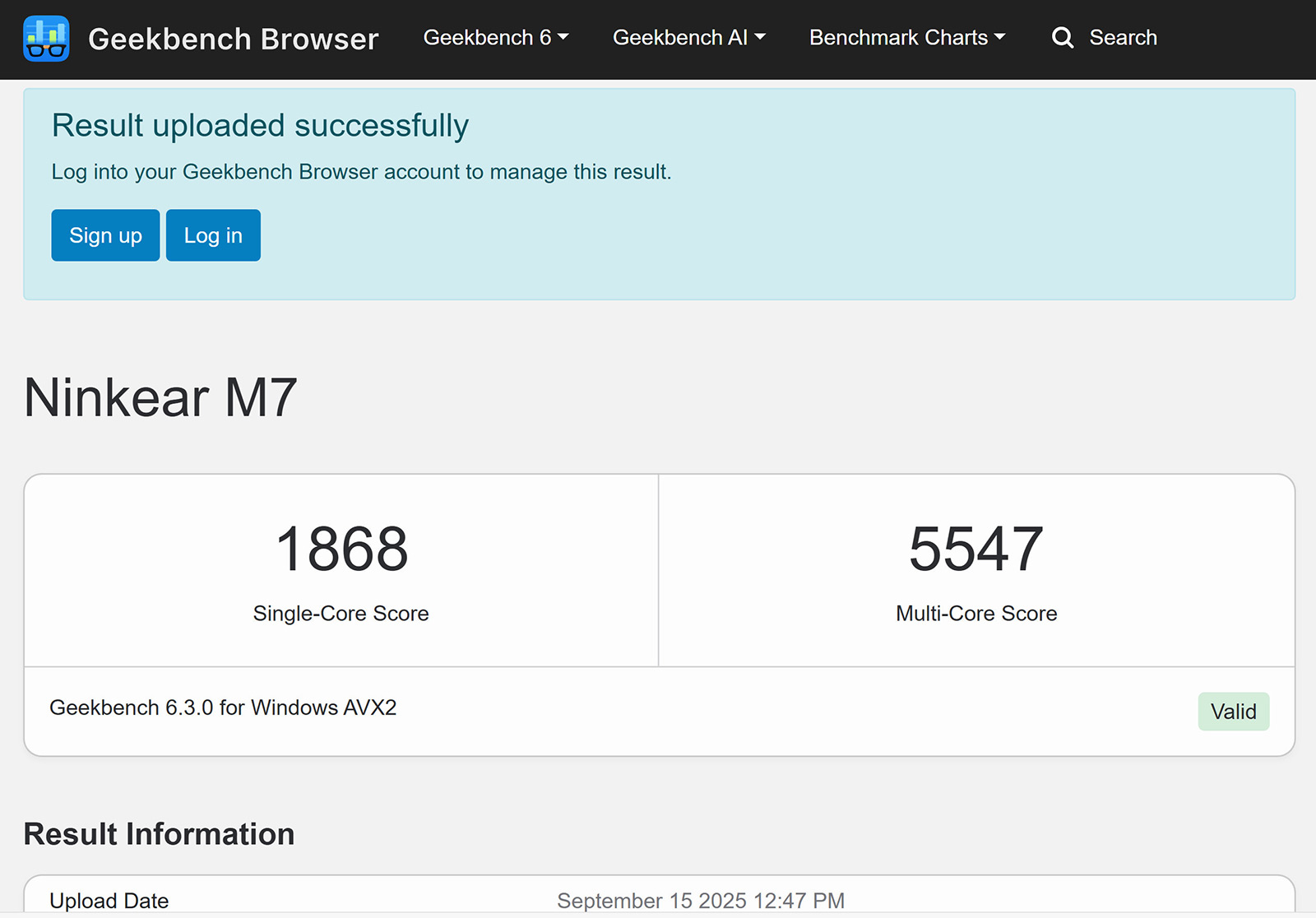Click the single-core score 1868
The width and height of the screenshot is (1316, 918).
coord(341,549)
